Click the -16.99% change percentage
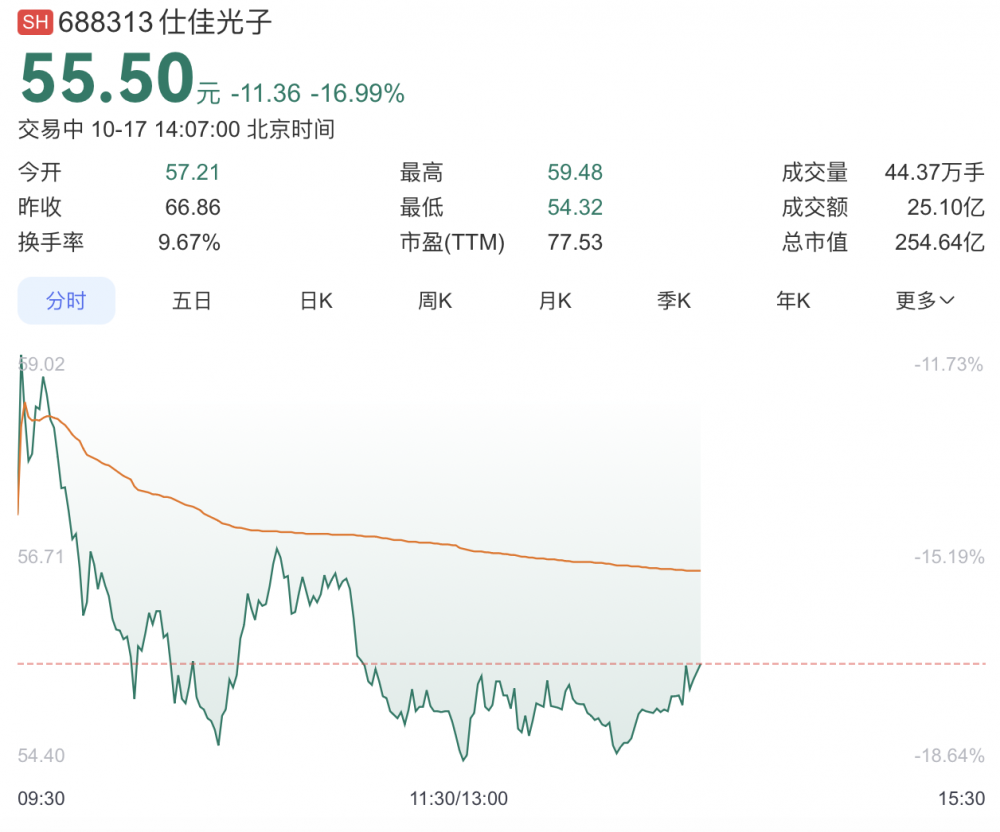The height and width of the screenshot is (832, 1000). 357,94
